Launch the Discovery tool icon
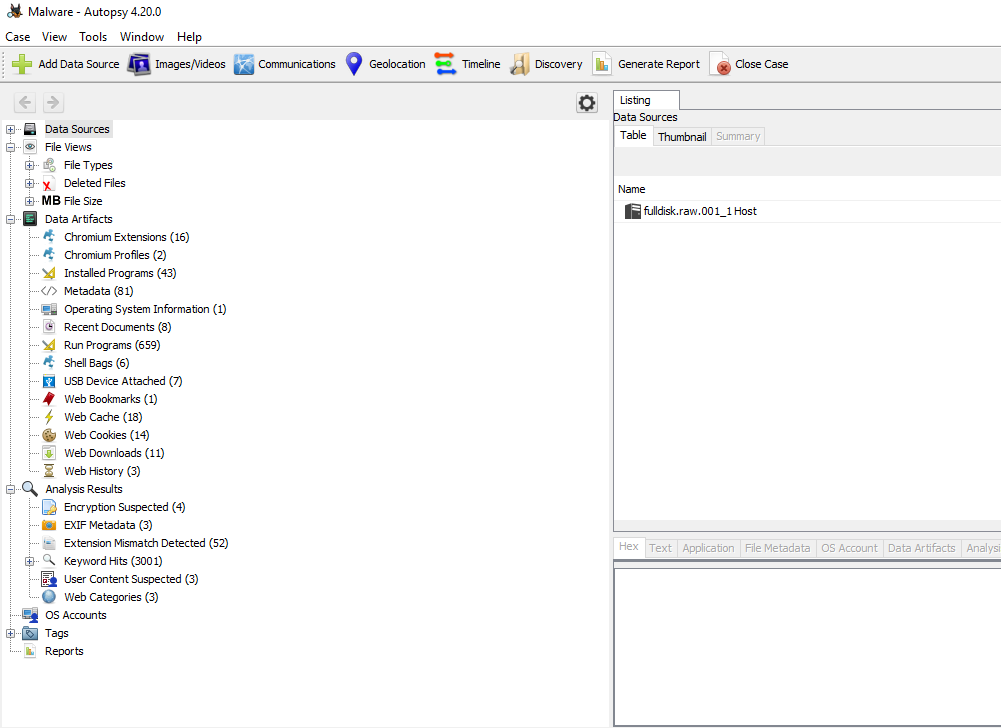 click(x=520, y=64)
